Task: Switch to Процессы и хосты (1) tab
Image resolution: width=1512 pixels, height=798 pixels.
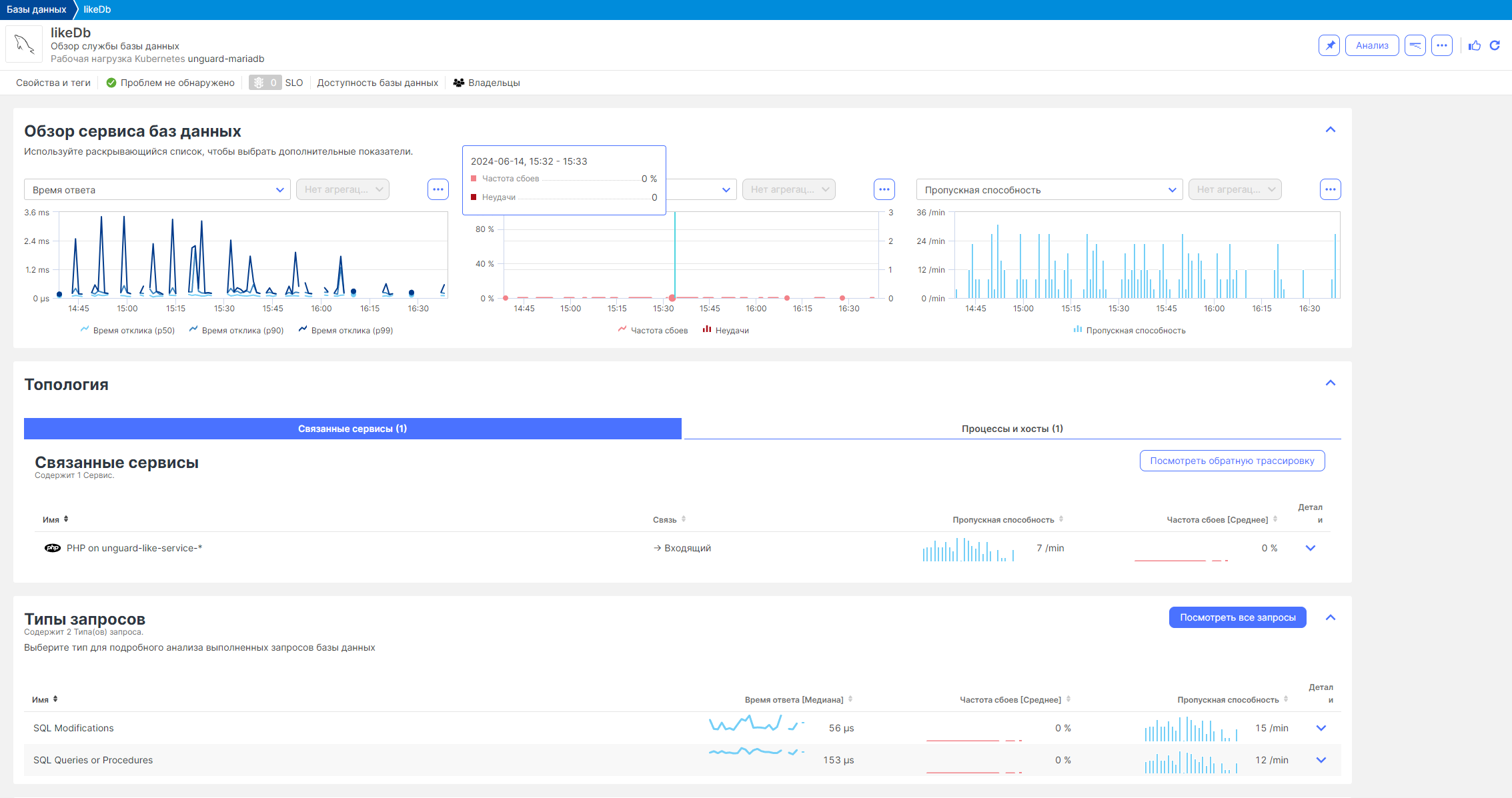Action: (1012, 429)
